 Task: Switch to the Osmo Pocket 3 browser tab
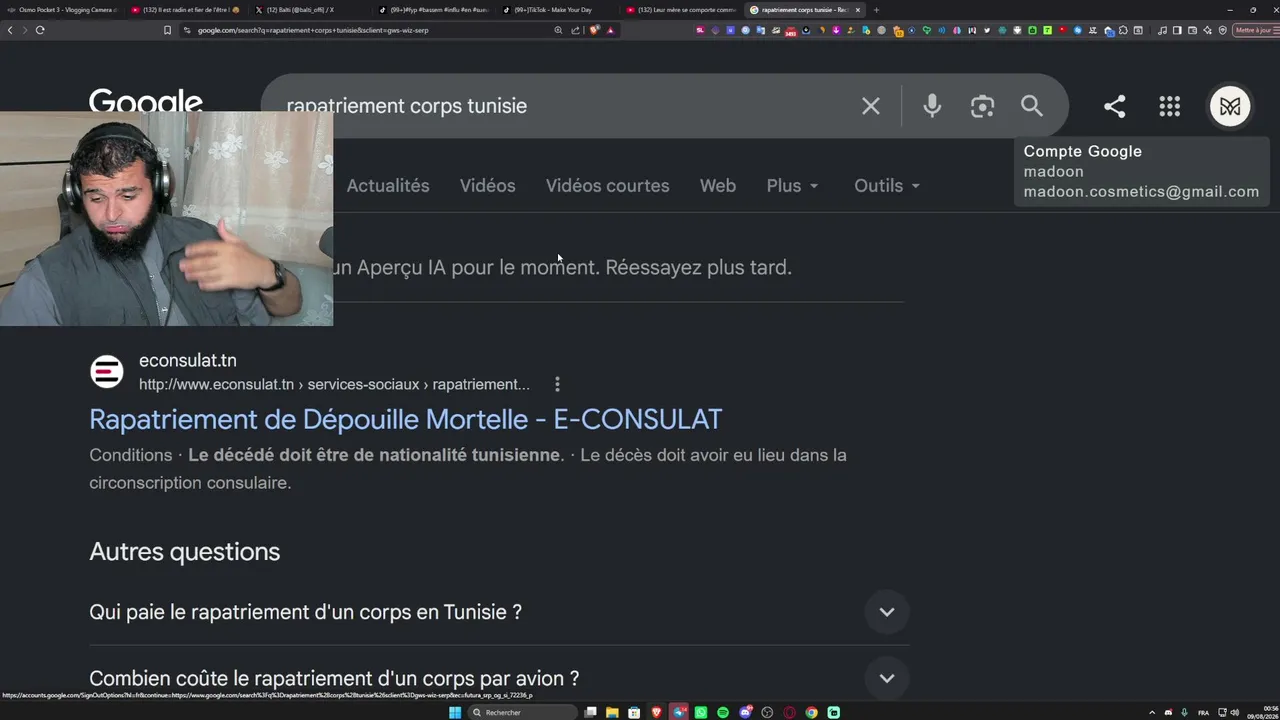62,10
